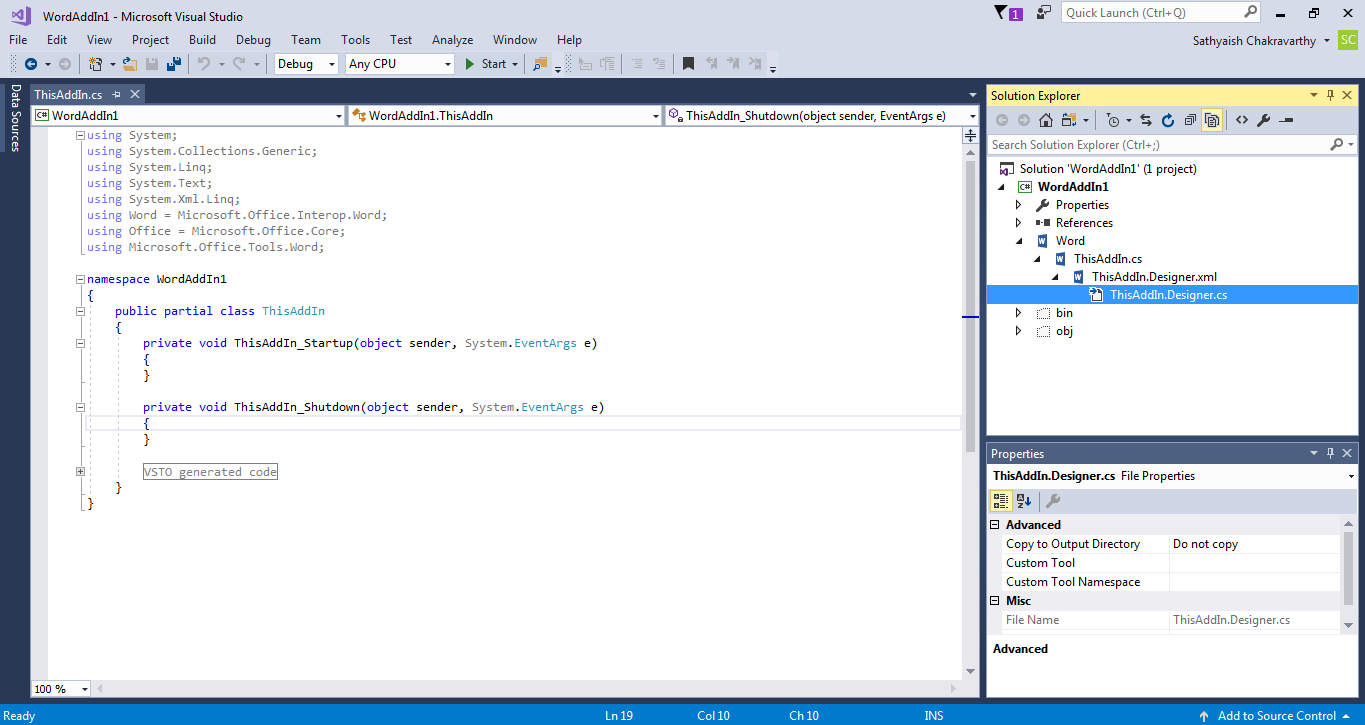Click the Save All toolbar icon
Viewport: 1365px width, 725px height.
click(x=174, y=64)
